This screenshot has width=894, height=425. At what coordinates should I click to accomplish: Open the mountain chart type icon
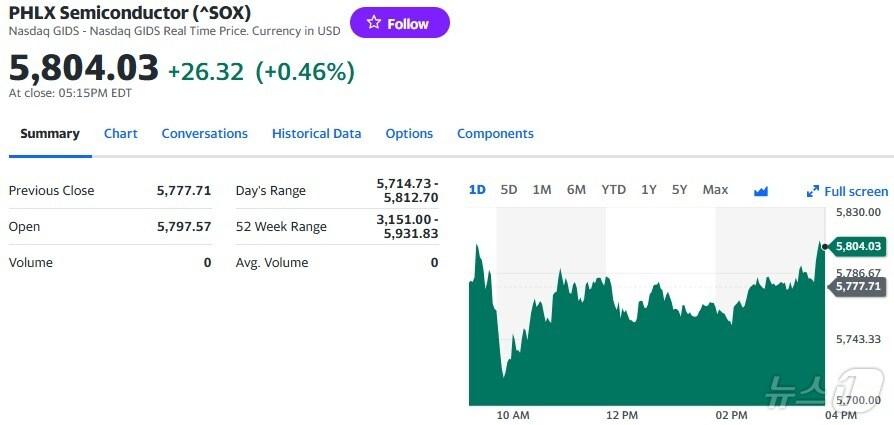[x=760, y=191]
